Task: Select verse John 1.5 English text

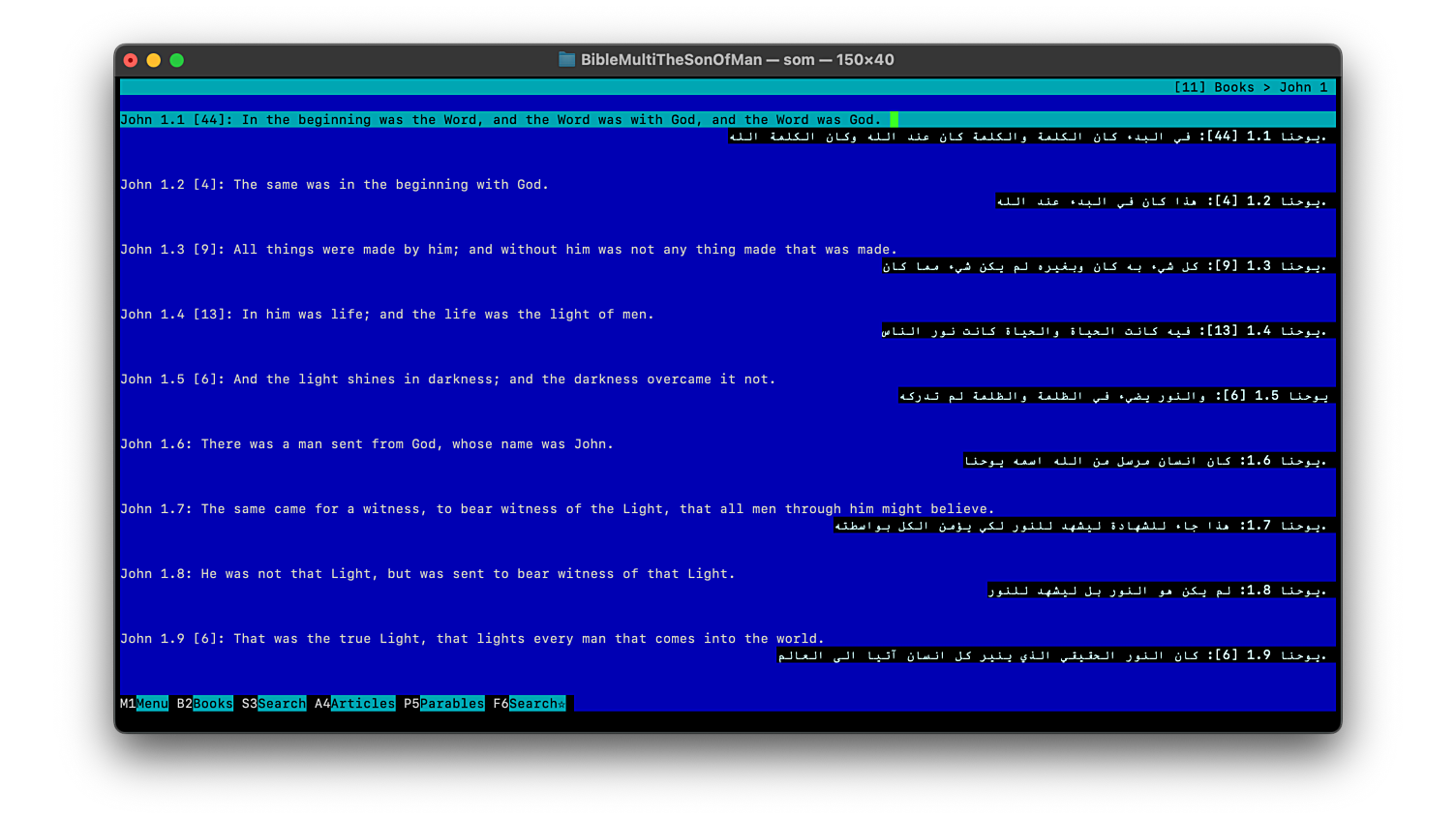Action: tap(448, 379)
